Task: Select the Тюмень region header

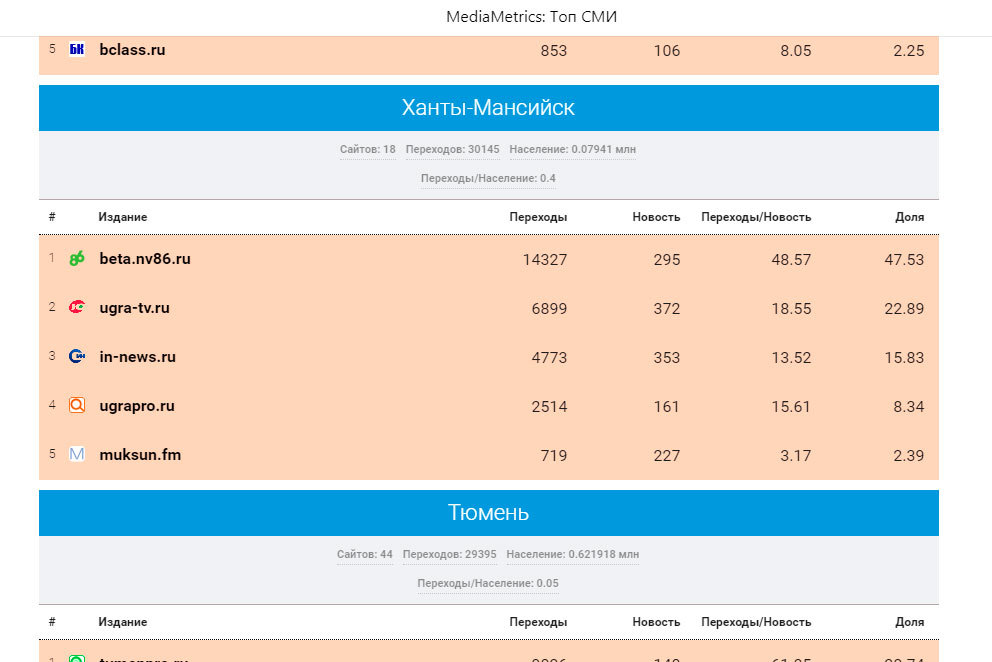Action: pyautogui.click(x=488, y=513)
